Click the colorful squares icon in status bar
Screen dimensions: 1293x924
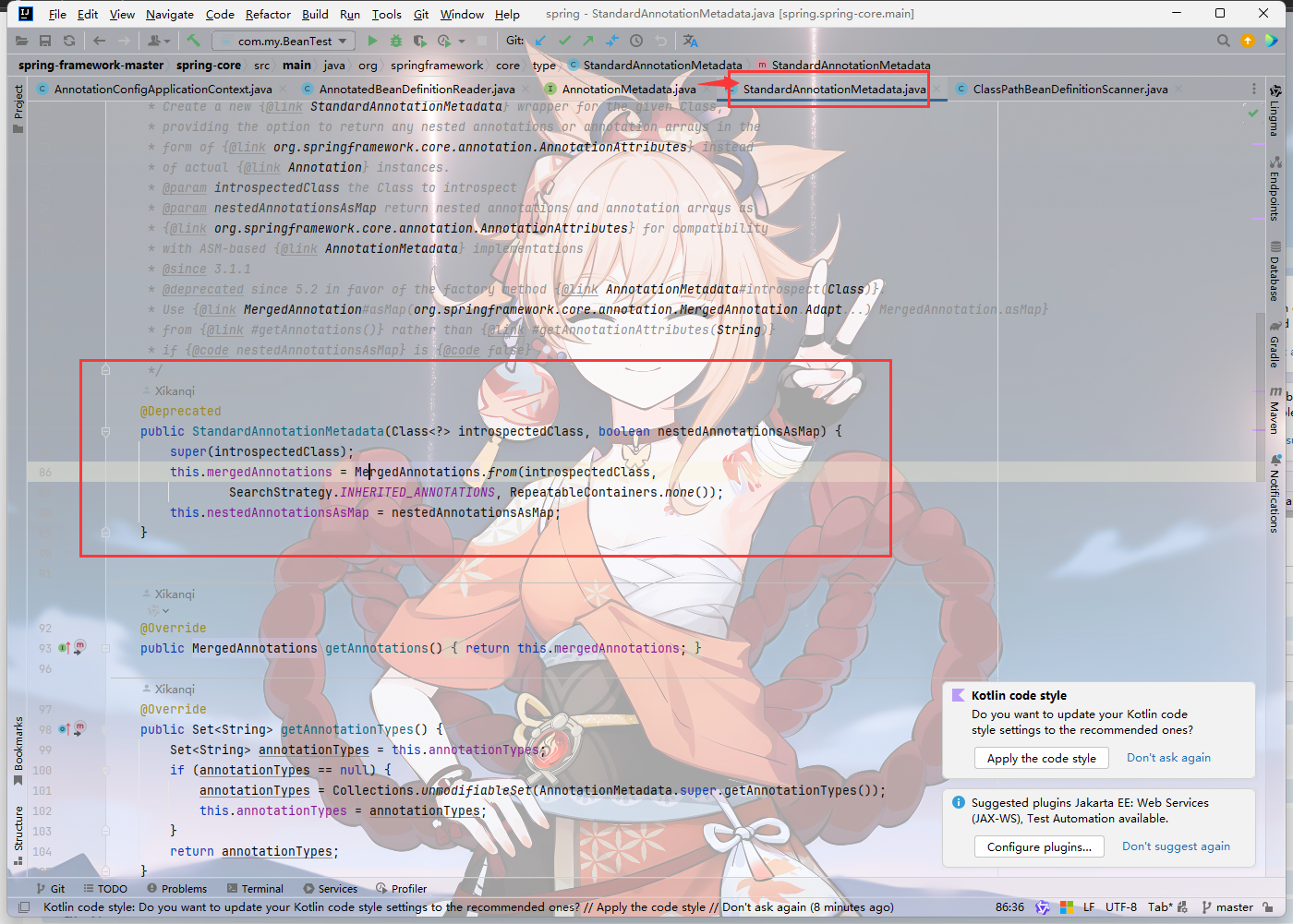[1067, 907]
